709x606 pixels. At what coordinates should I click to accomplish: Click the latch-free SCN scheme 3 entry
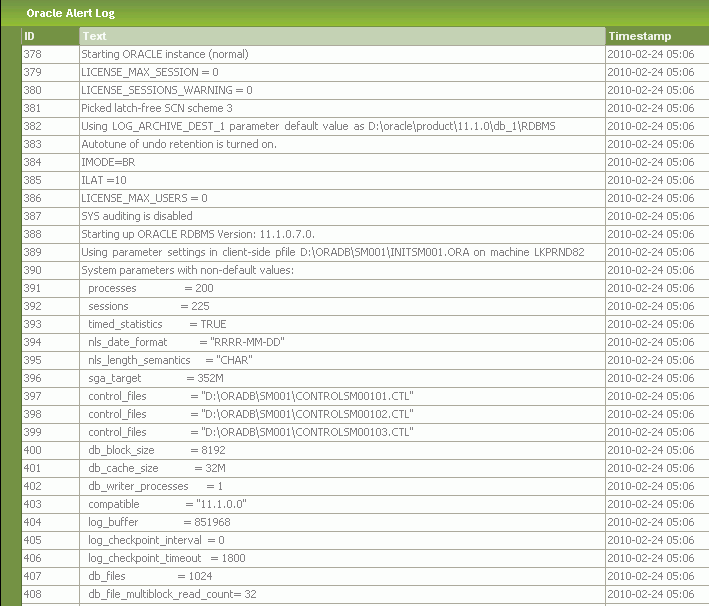click(156, 108)
